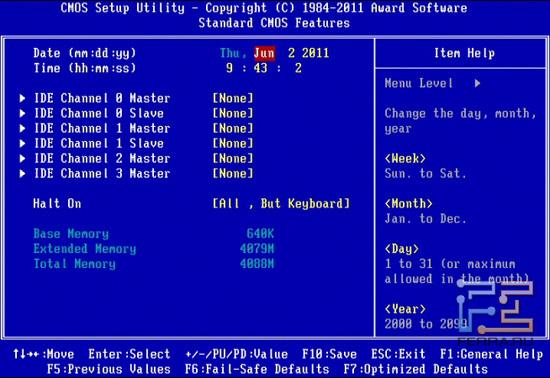
Task: Click the <Year> help heading
Action: [x=405, y=309]
